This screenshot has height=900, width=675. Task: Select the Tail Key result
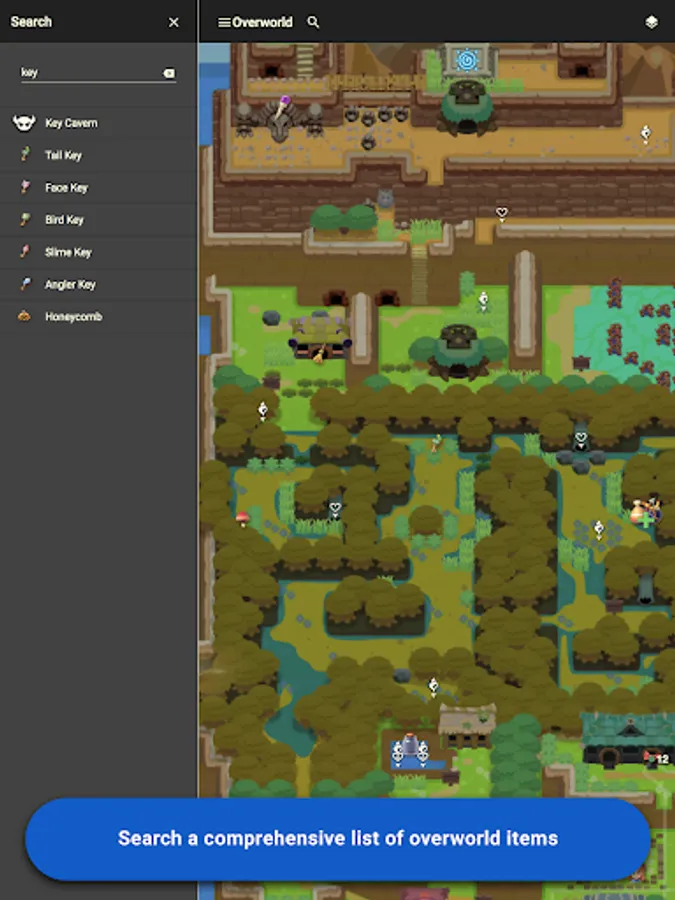tap(98, 155)
